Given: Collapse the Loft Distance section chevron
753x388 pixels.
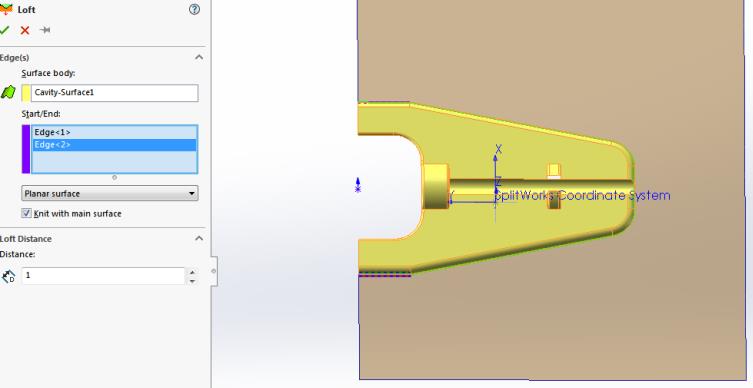Looking at the screenshot, I should pos(199,238).
